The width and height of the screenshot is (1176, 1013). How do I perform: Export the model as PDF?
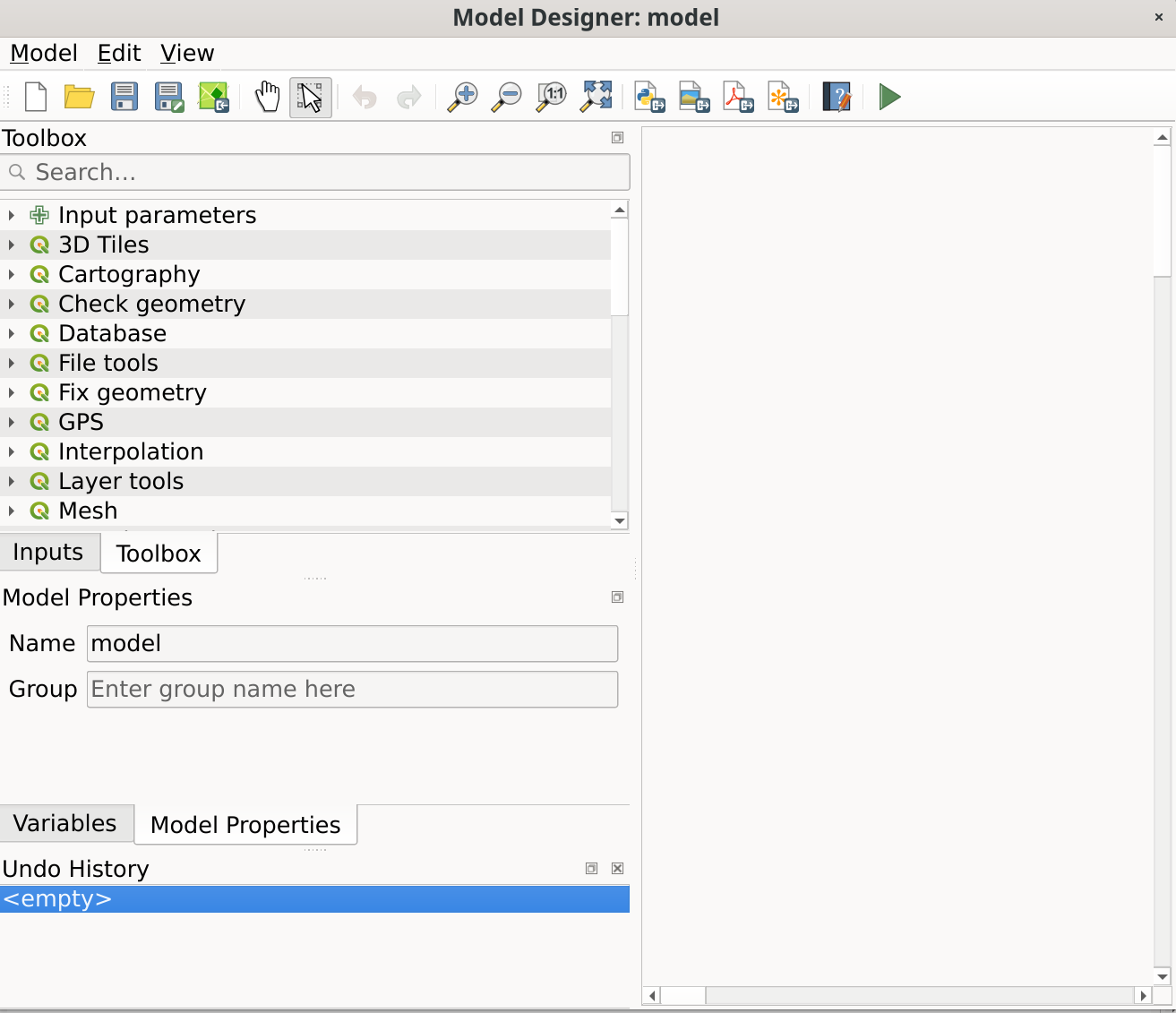738,97
